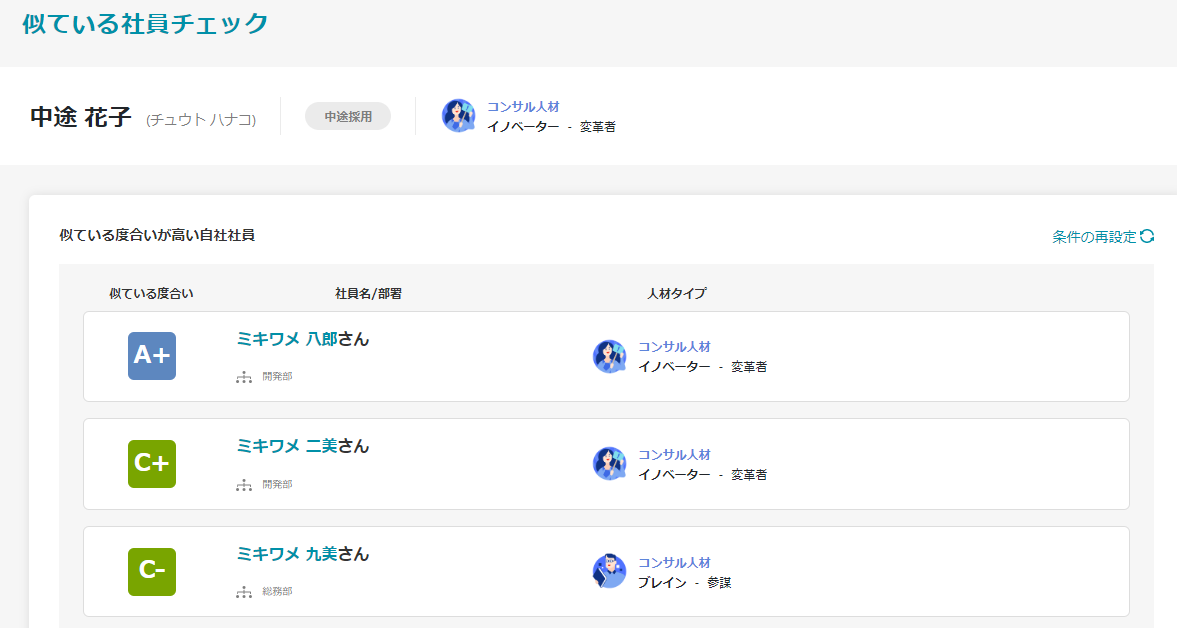The width and height of the screenshot is (1177, 628).
Task: Click イノベーター - 変革者 text in 八郎 row
Action: (x=703, y=367)
